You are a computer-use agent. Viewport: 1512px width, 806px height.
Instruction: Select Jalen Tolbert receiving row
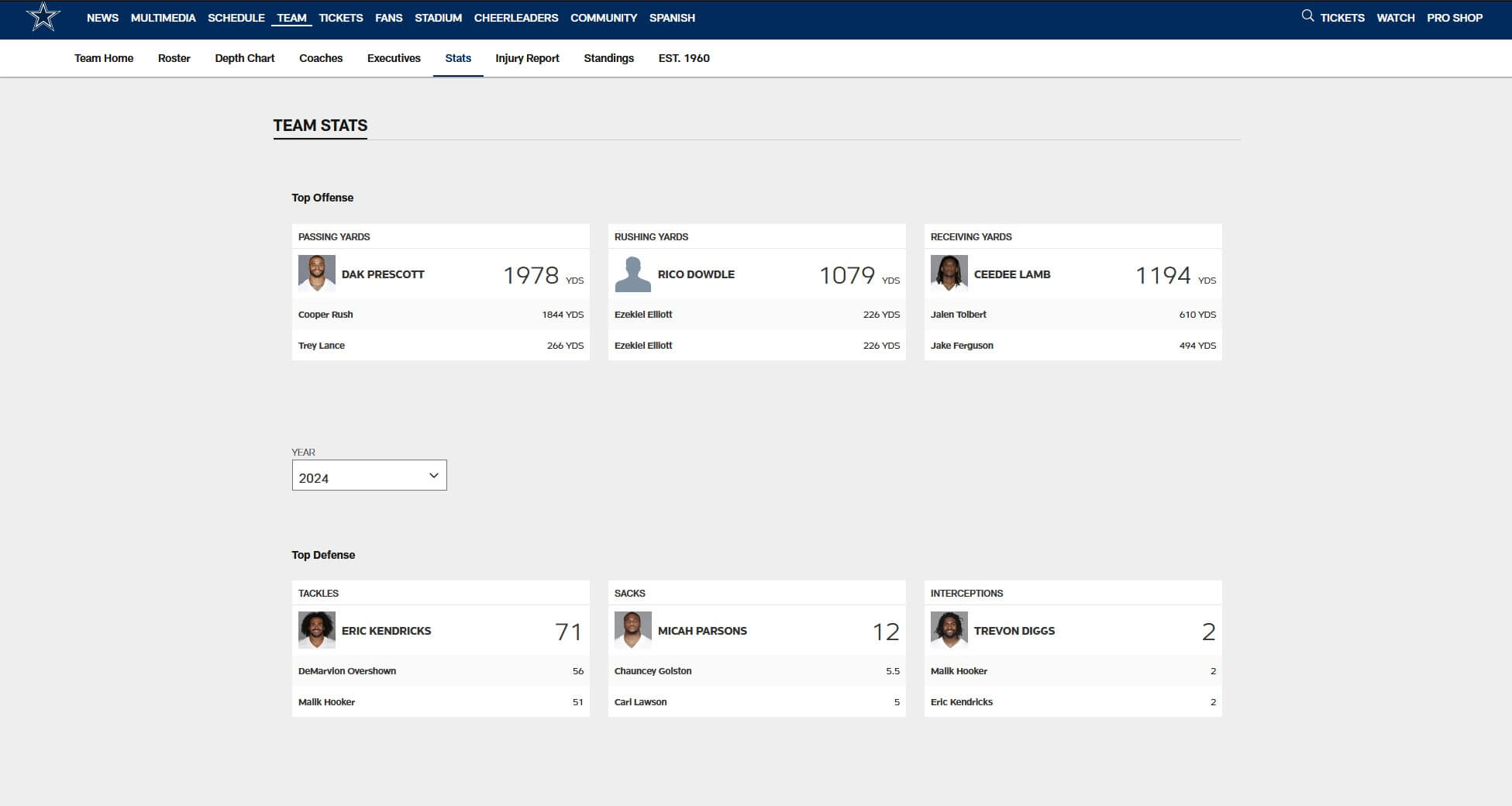(x=1073, y=315)
